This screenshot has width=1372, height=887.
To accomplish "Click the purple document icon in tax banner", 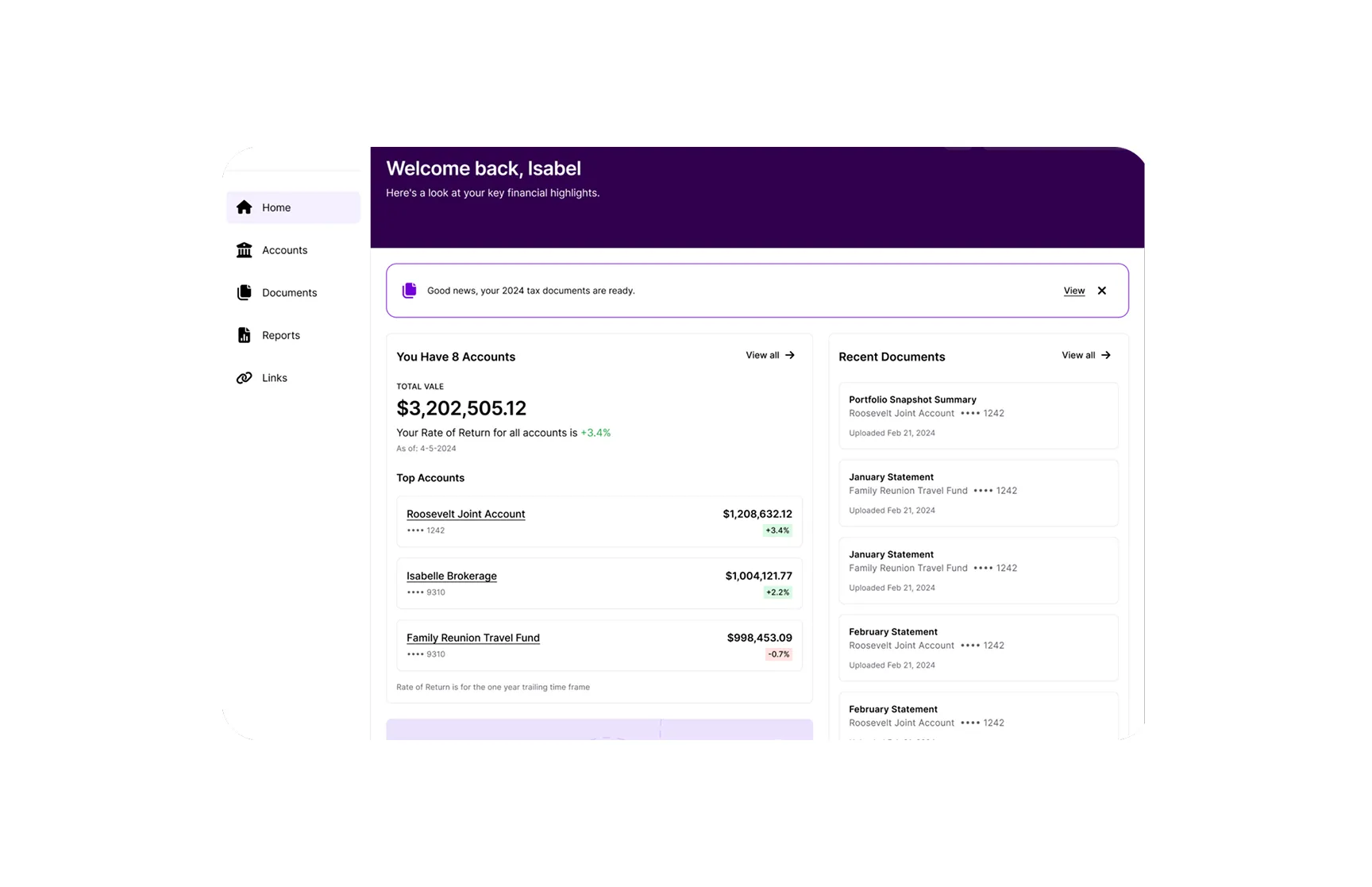I will click(x=409, y=291).
